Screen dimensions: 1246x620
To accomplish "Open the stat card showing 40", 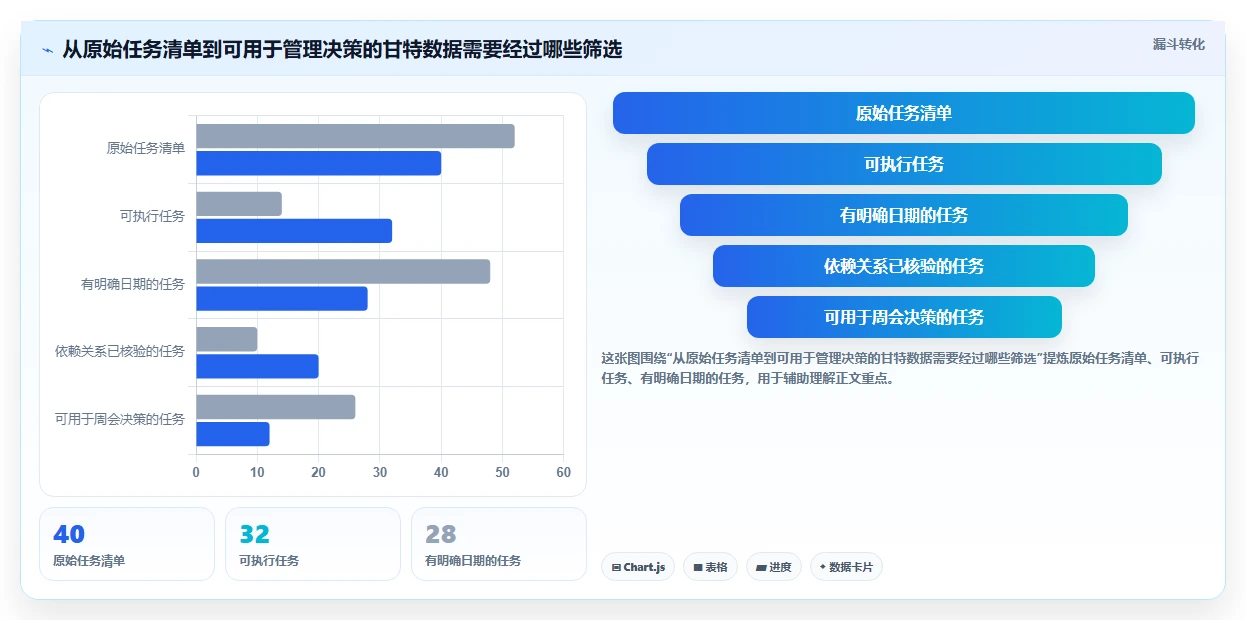I will (x=127, y=544).
